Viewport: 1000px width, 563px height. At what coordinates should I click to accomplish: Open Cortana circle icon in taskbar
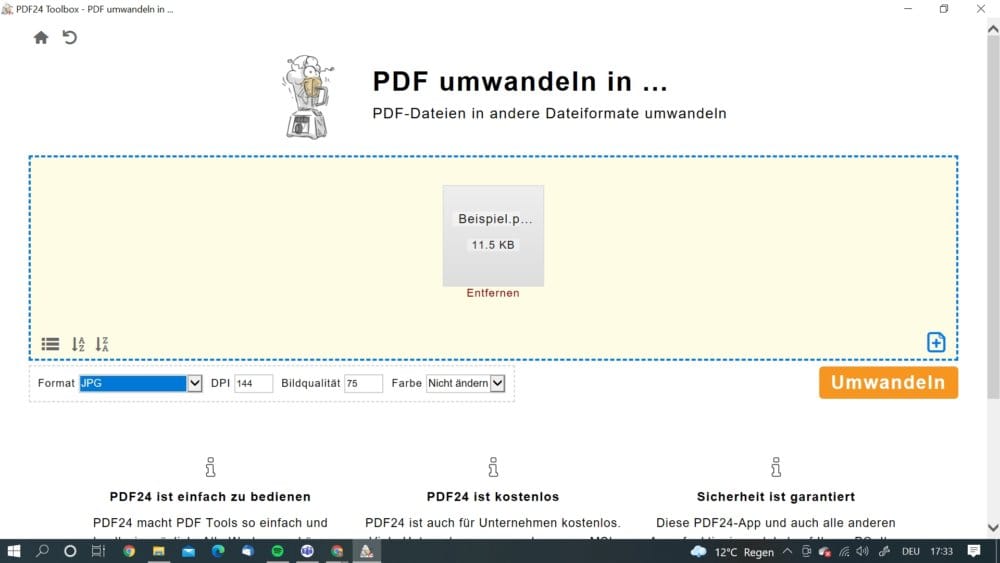click(70, 551)
